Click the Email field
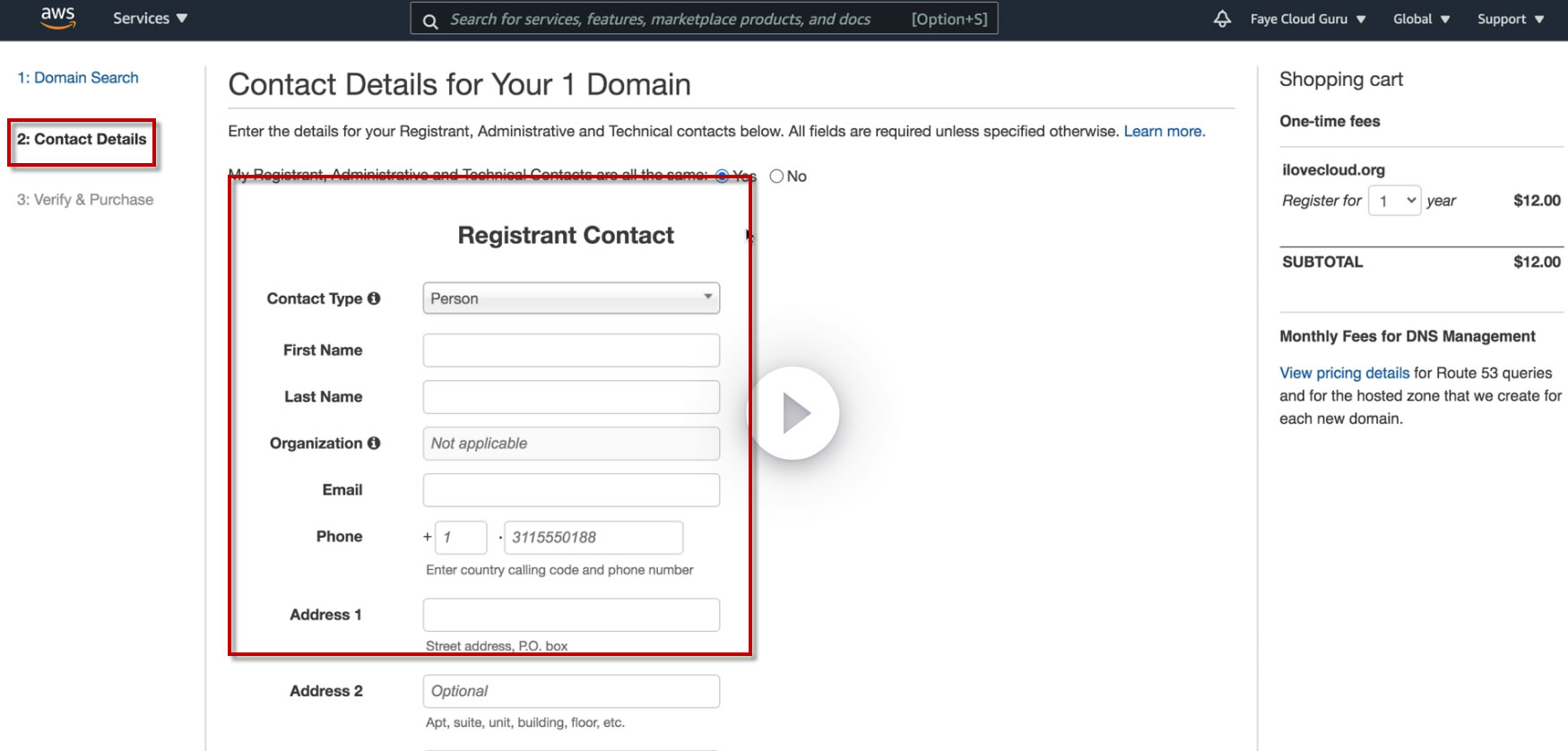Image resolution: width=1568 pixels, height=751 pixels. pos(571,490)
